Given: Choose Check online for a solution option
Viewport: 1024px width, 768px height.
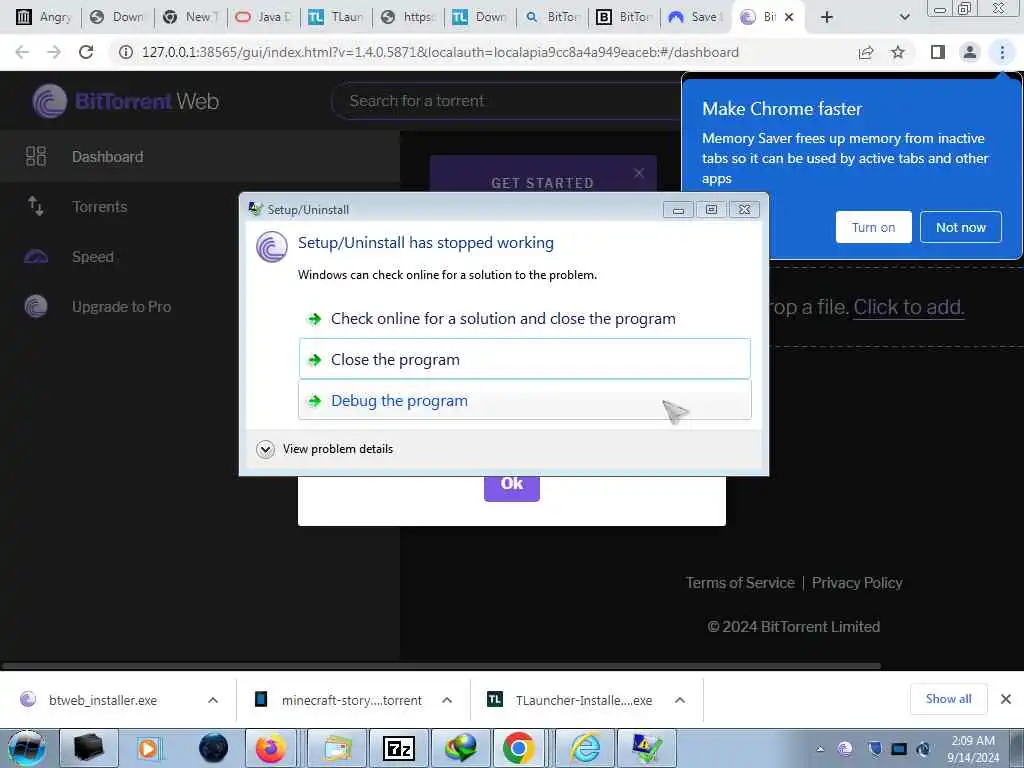Looking at the screenshot, I should pyautogui.click(x=524, y=319).
